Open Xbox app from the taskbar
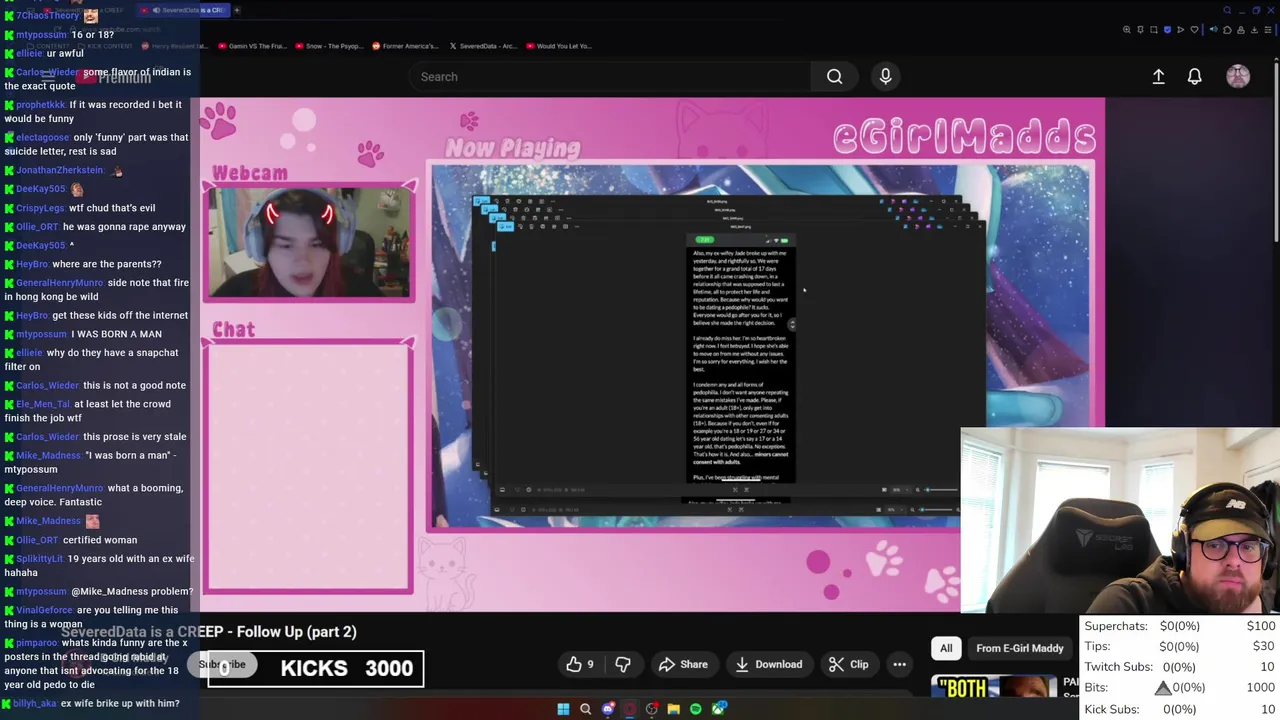The width and height of the screenshot is (1280, 720). [x=719, y=709]
